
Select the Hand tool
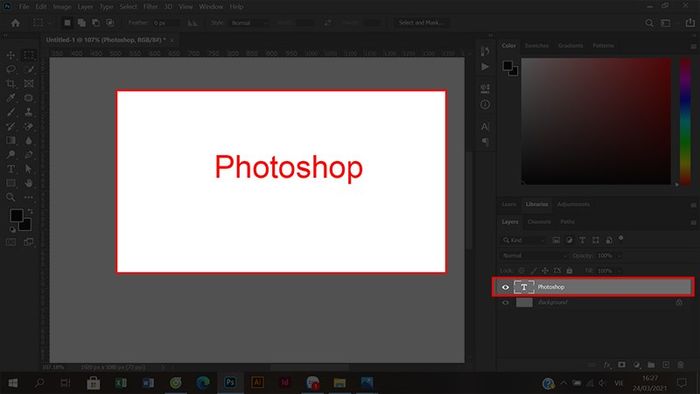29,183
